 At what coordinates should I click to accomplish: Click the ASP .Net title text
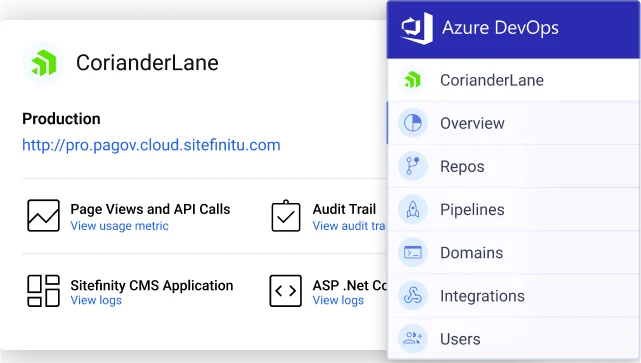pyautogui.click(x=350, y=285)
